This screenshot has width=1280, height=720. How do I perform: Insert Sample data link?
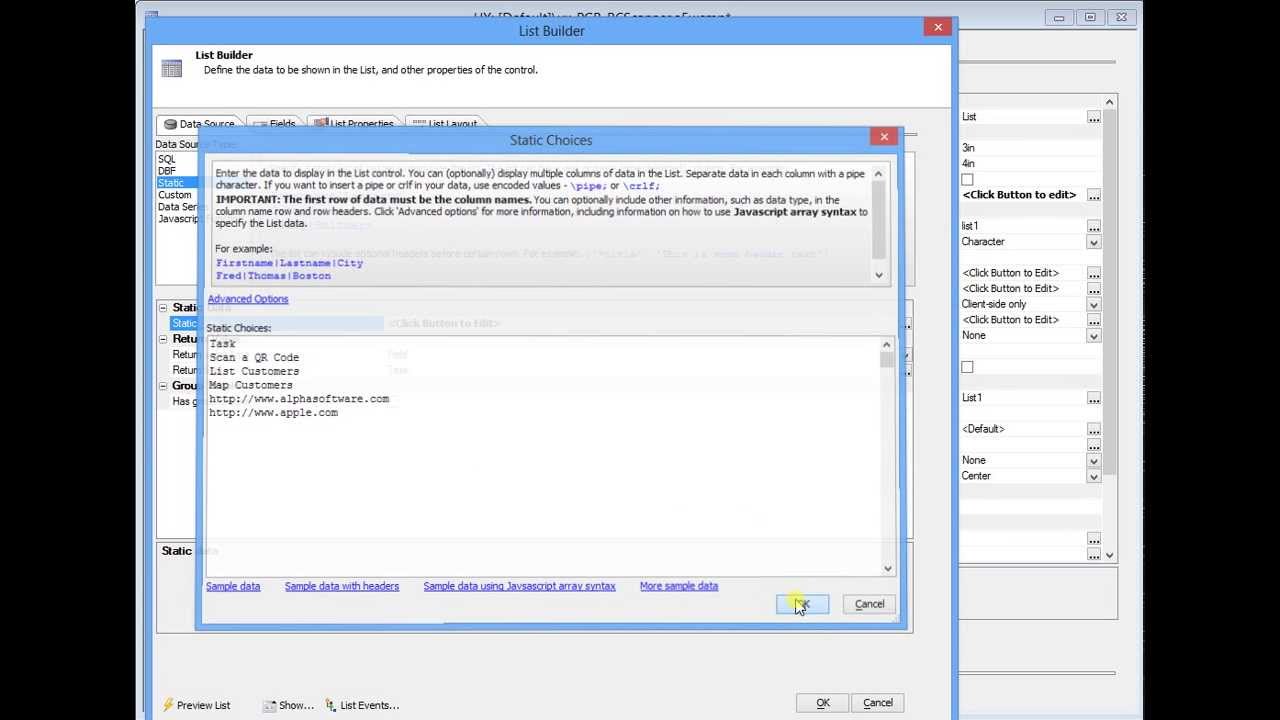(233, 586)
